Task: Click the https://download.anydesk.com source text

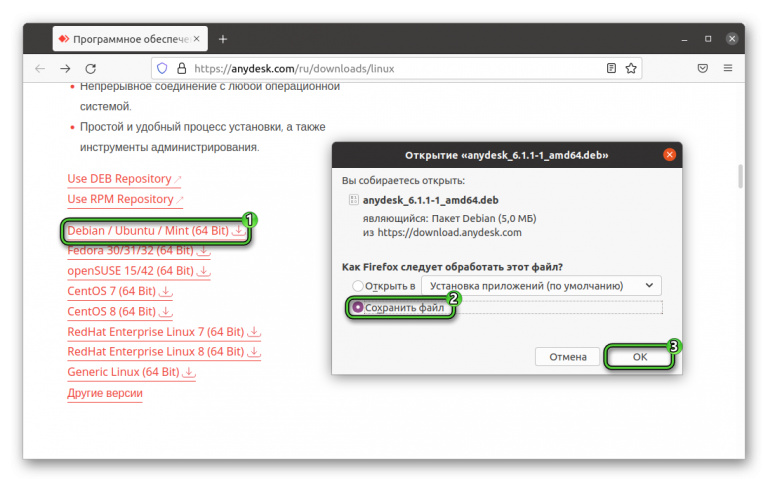Action: click(x=449, y=233)
